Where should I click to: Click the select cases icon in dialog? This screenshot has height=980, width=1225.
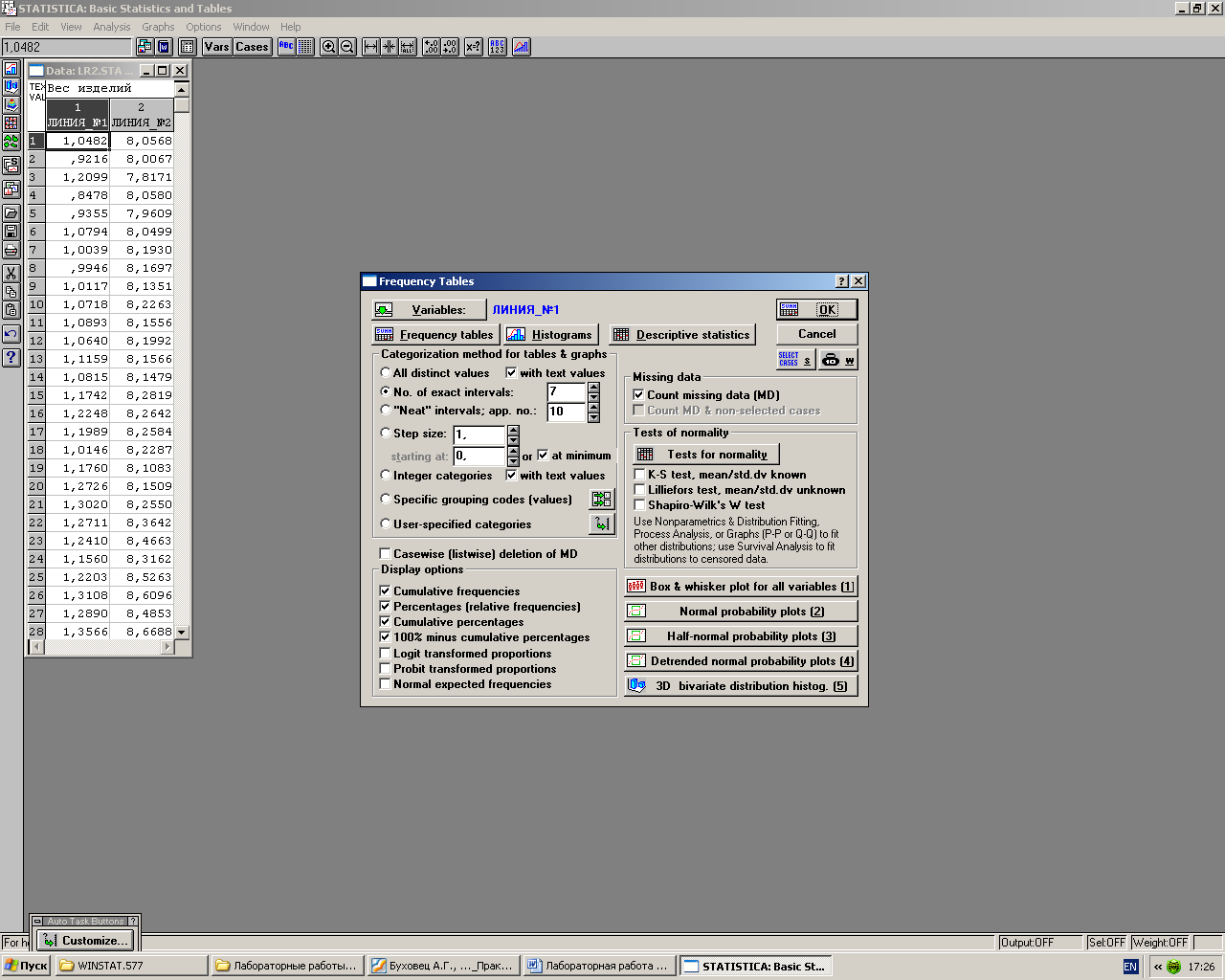coord(795,360)
